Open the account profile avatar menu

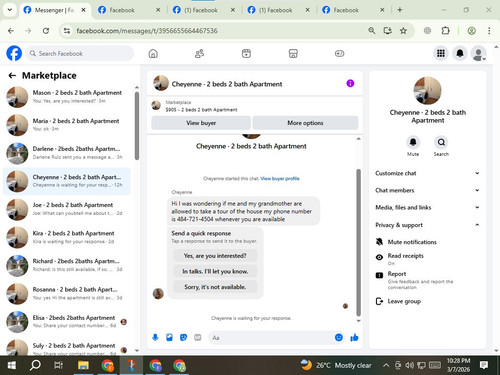(x=478, y=53)
